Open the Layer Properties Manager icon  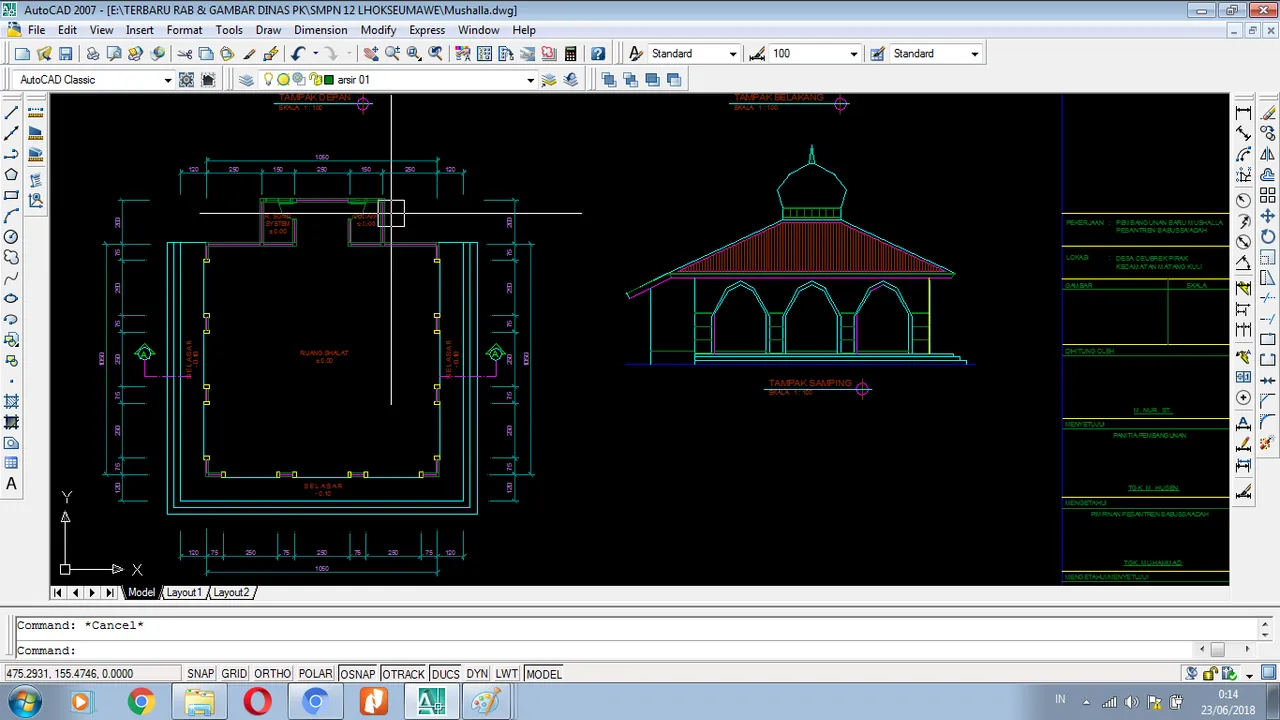(x=246, y=80)
